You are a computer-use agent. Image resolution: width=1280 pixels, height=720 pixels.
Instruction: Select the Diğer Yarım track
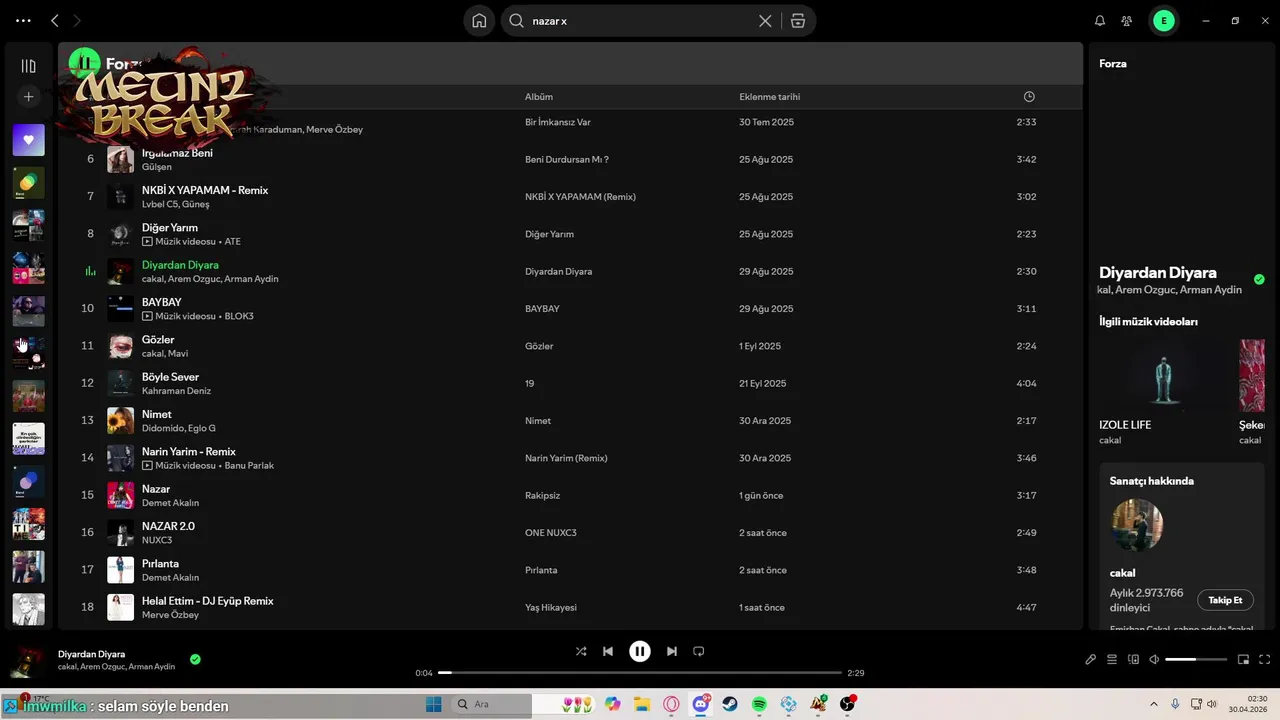pyautogui.click(x=170, y=228)
